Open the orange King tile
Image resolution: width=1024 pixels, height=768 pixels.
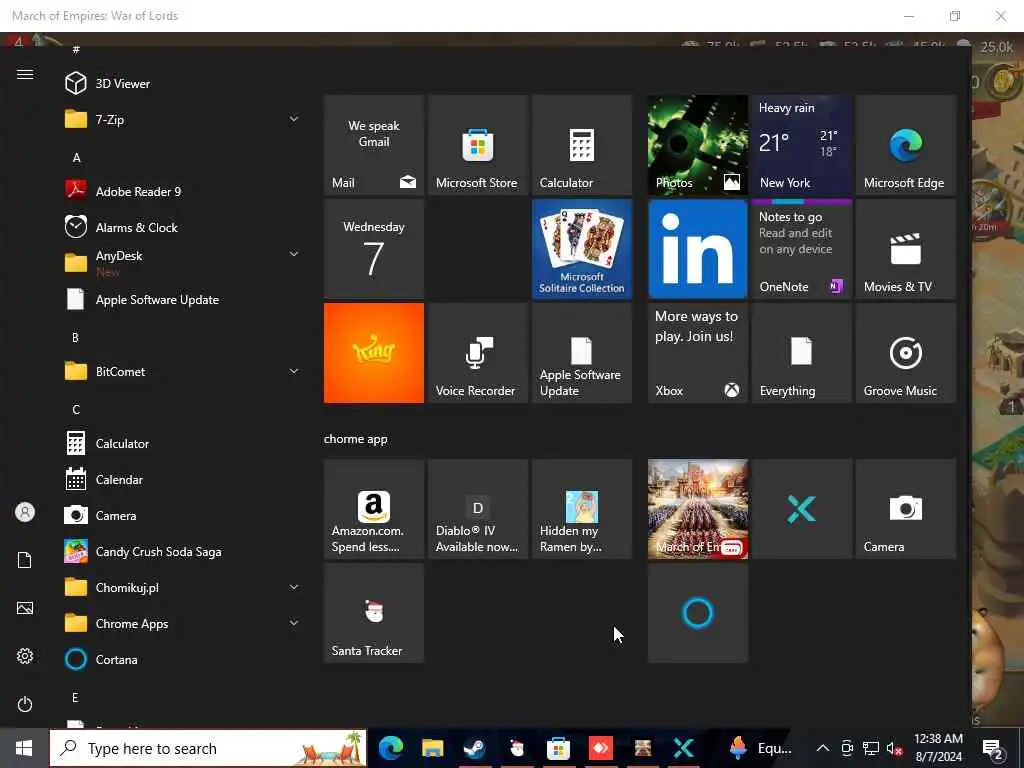(374, 353)
